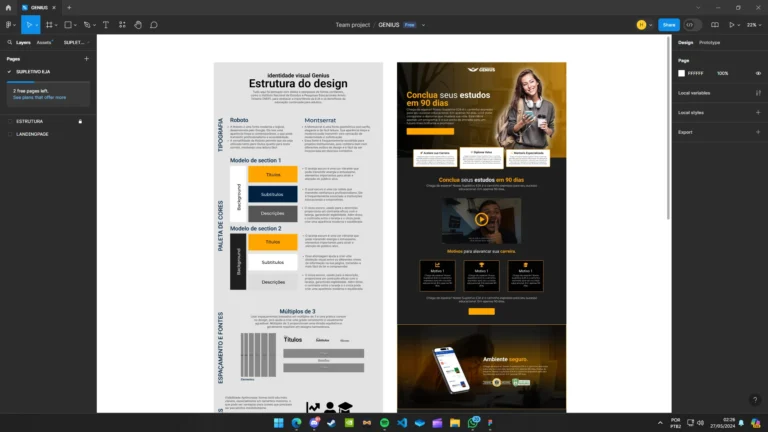
Task: Open the Figma main menu
Action: (9, 24)
